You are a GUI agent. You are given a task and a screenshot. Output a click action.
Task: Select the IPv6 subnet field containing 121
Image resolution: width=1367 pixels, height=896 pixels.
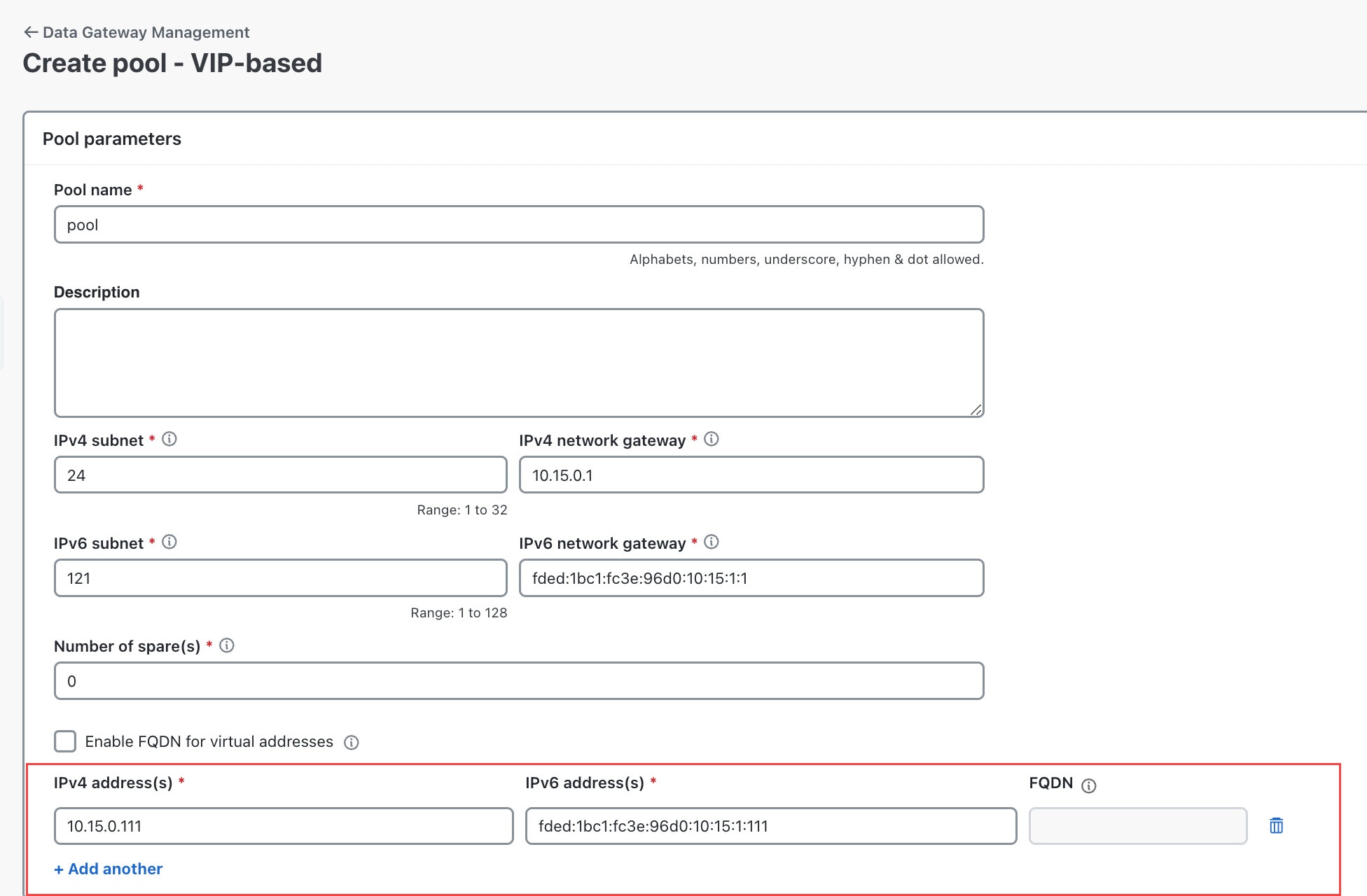point(280,577)
